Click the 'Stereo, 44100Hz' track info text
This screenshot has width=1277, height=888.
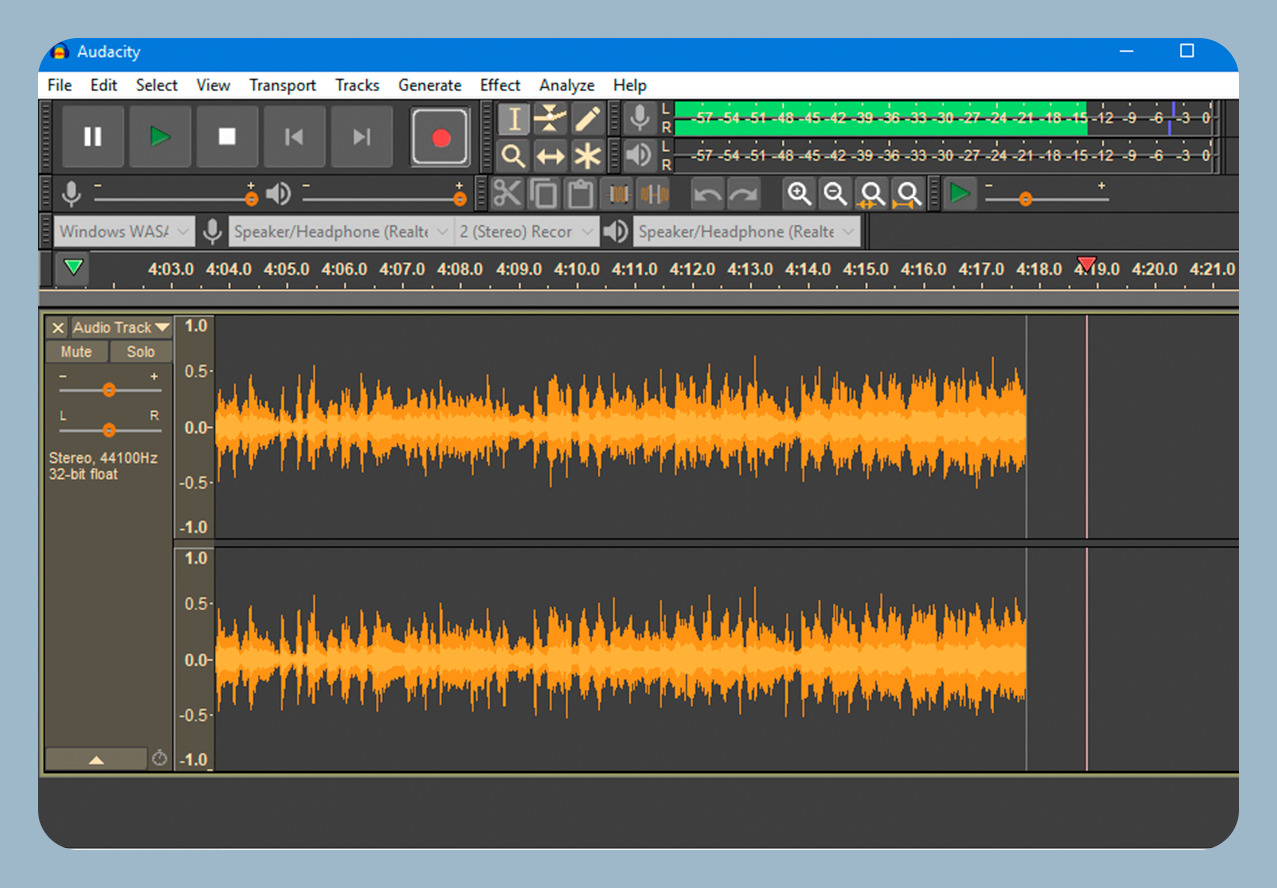pos(103,458)
